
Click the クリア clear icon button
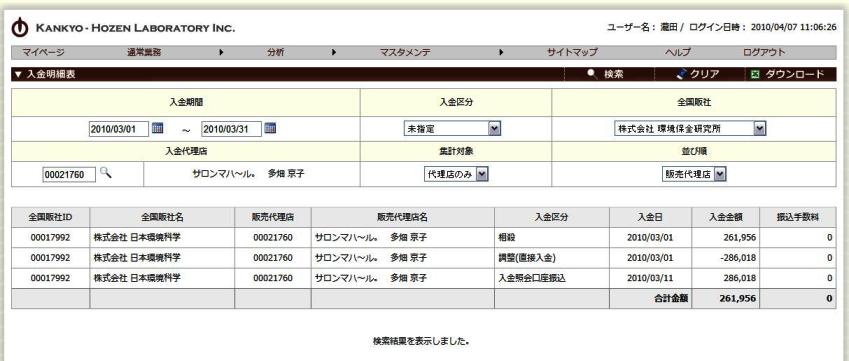click(682, 74)
